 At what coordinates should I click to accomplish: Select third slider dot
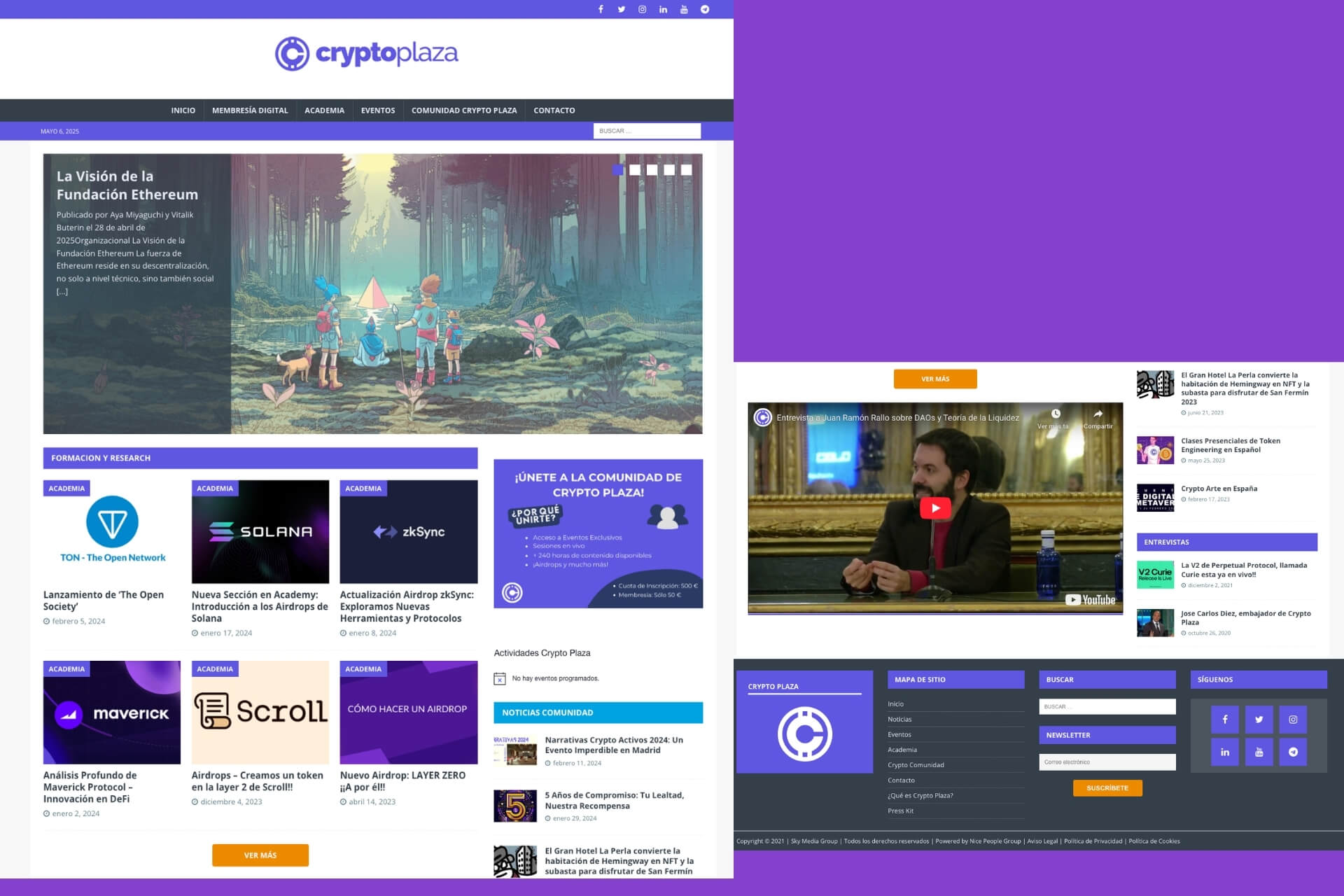652,170
